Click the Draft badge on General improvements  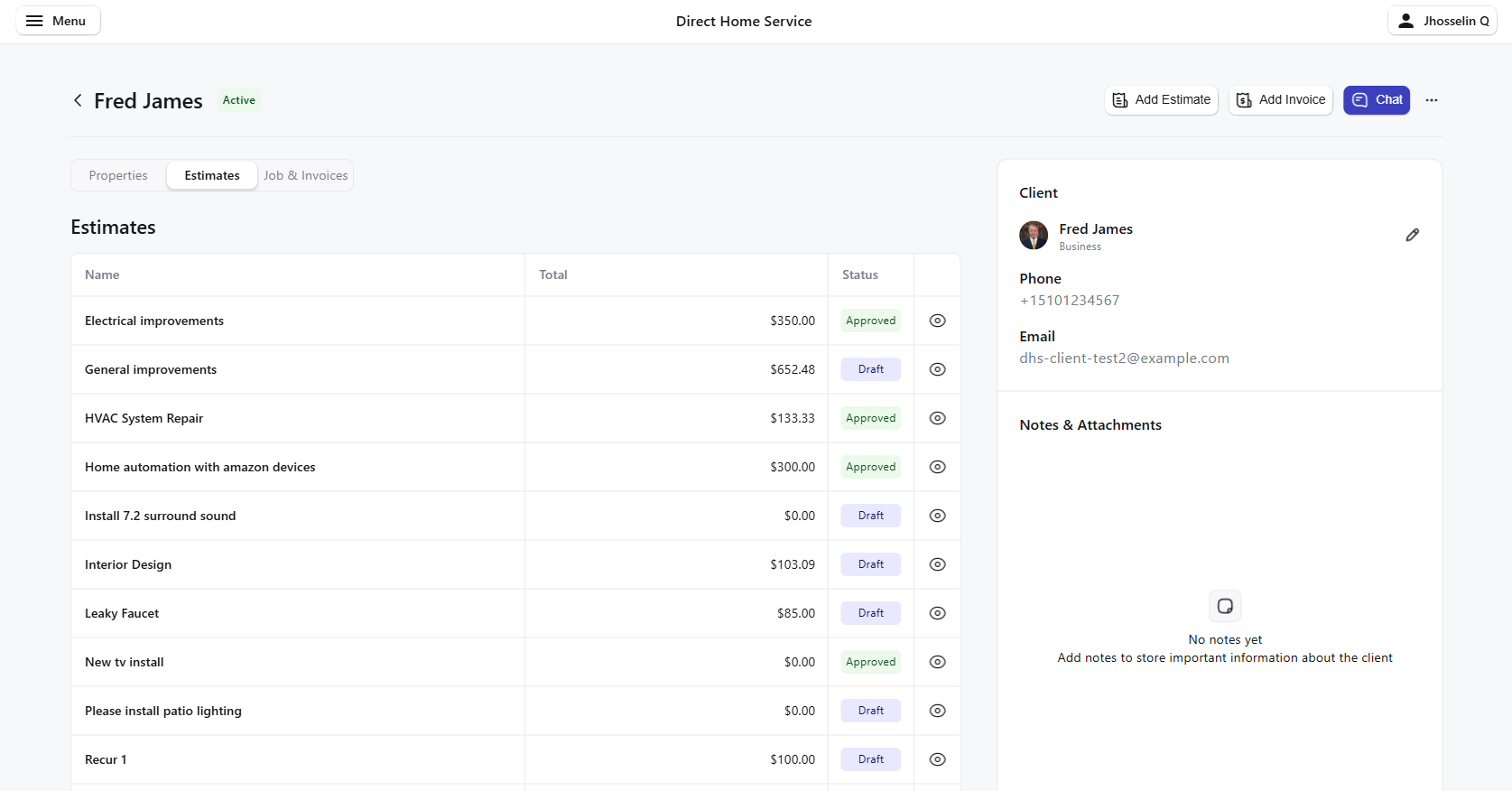tap(870, 369)
